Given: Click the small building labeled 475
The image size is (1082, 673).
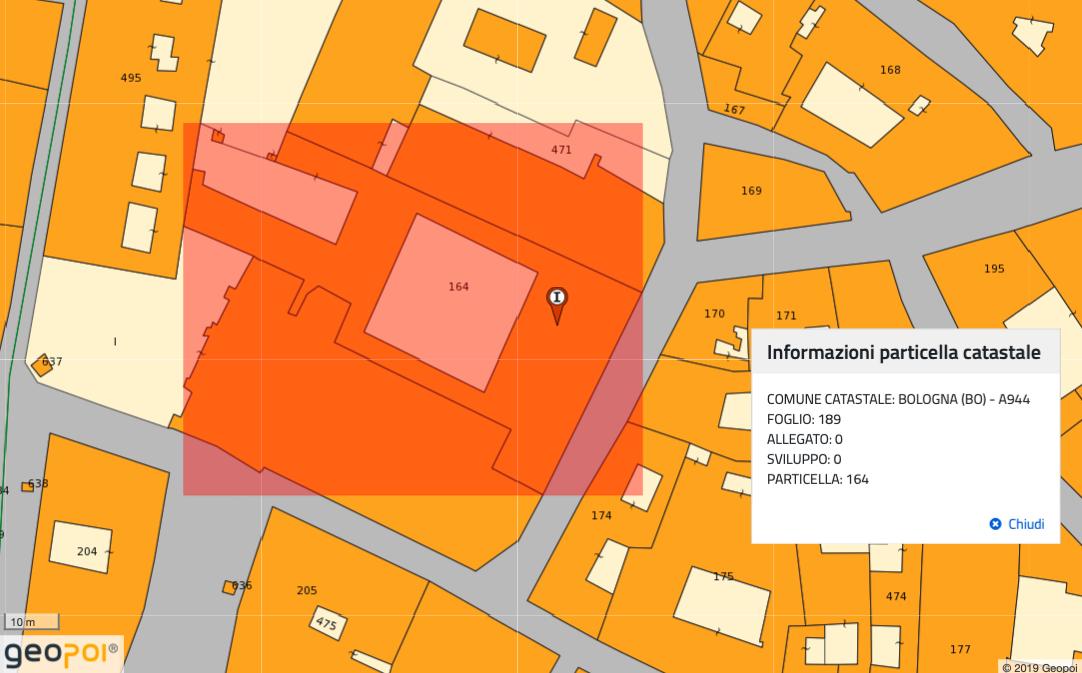Looking at the screenshot, I should 325,623.
